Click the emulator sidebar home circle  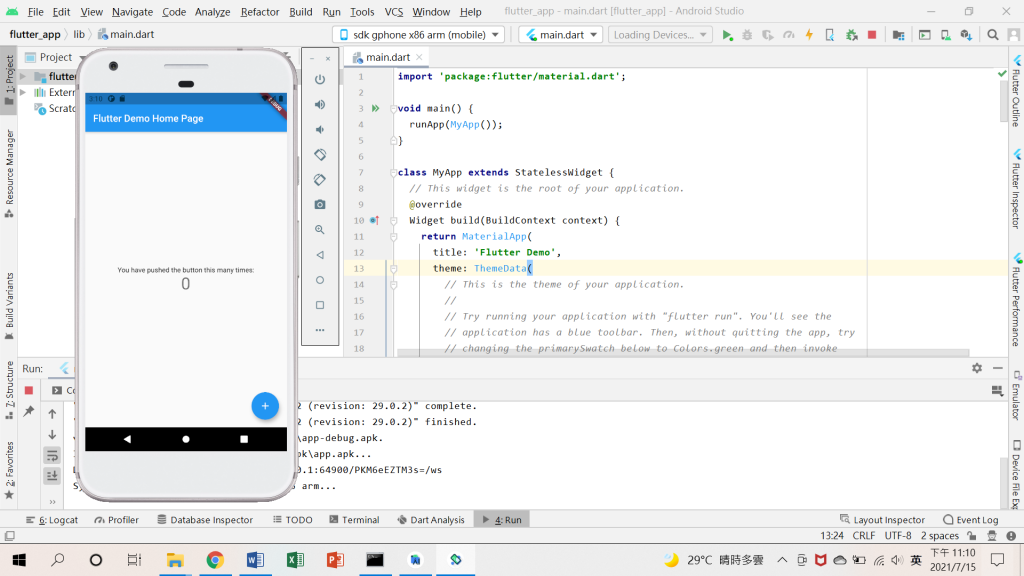point(320,280)
